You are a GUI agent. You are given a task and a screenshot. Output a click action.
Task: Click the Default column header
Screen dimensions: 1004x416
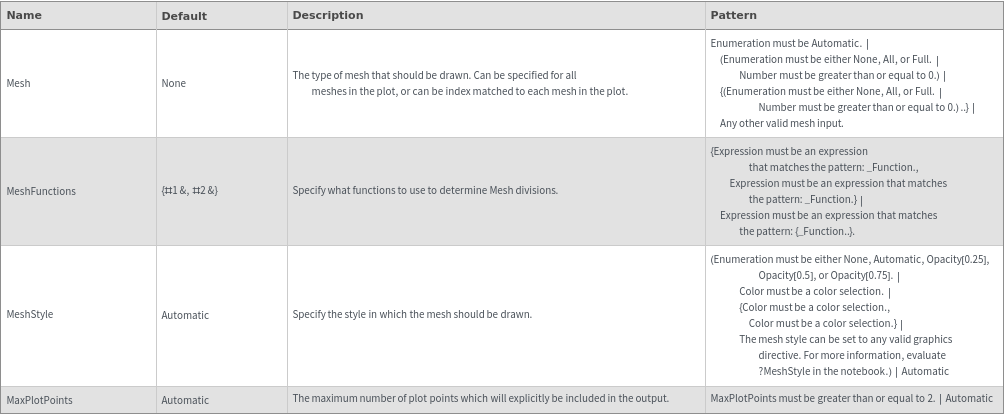(184, 16)
